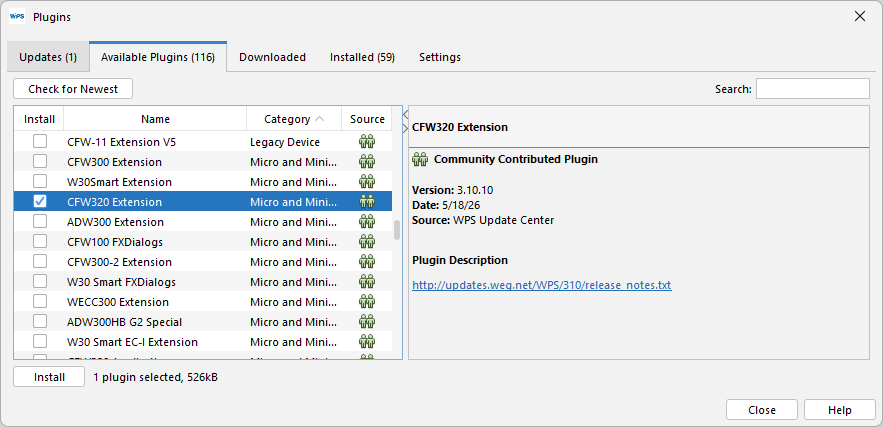The width and height of the screenshot is (883, 427).
Task: Select the ADW300 Extension plugin name
Action: pyautogui.click(x=115, y=222)
